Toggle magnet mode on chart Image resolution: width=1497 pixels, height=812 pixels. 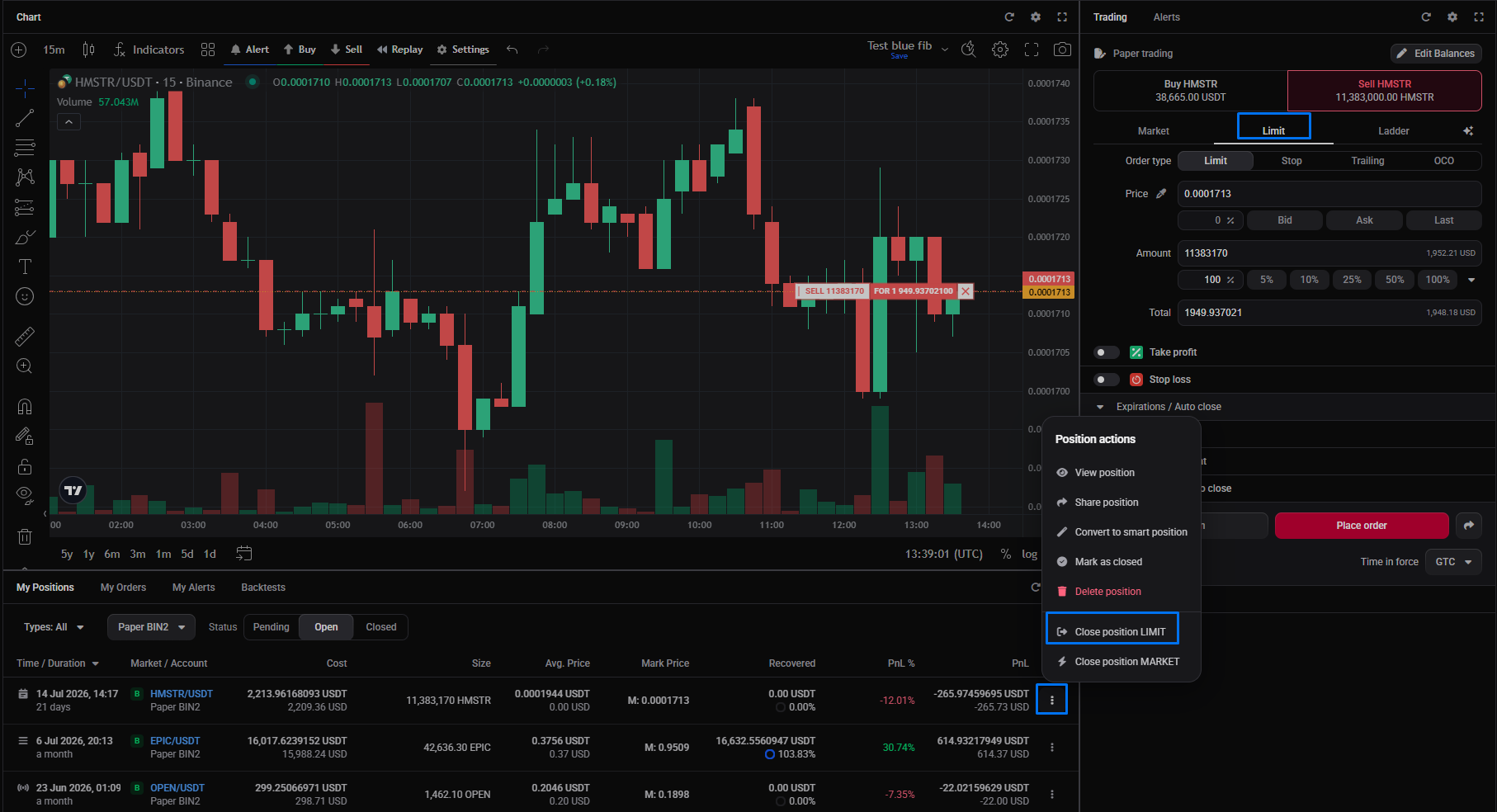coord(25,406)
